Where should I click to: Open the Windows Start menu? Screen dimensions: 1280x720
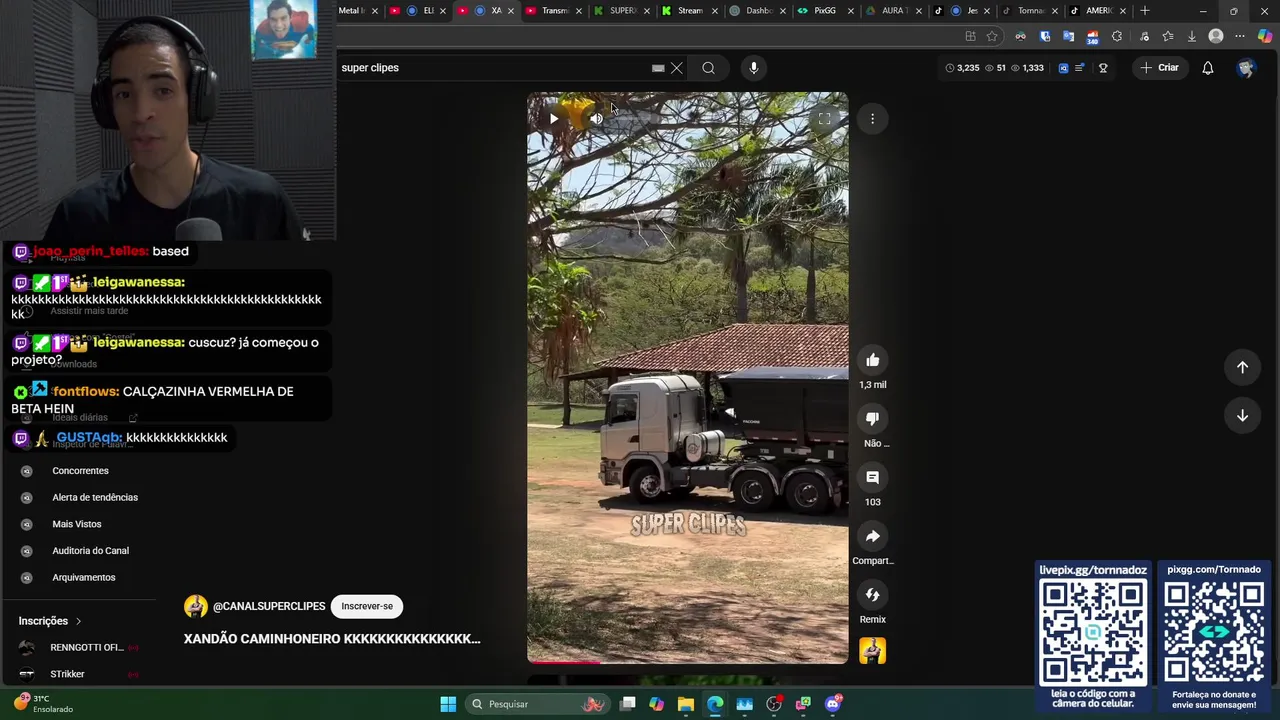[x=448, y=704]
